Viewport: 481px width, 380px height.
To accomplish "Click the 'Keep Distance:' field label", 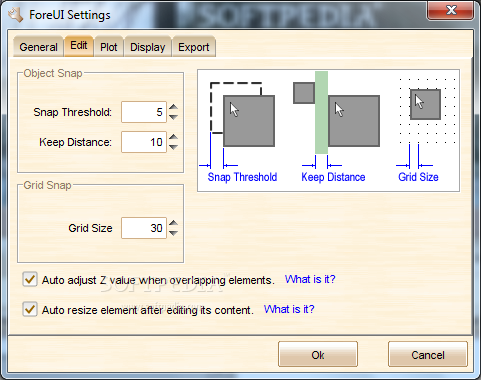I will coord(75,142).
